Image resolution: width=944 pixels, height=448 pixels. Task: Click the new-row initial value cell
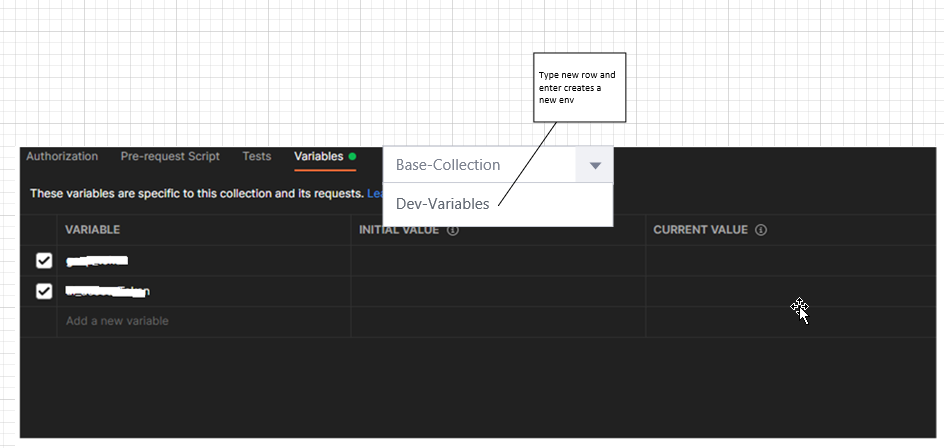point(498,322)
